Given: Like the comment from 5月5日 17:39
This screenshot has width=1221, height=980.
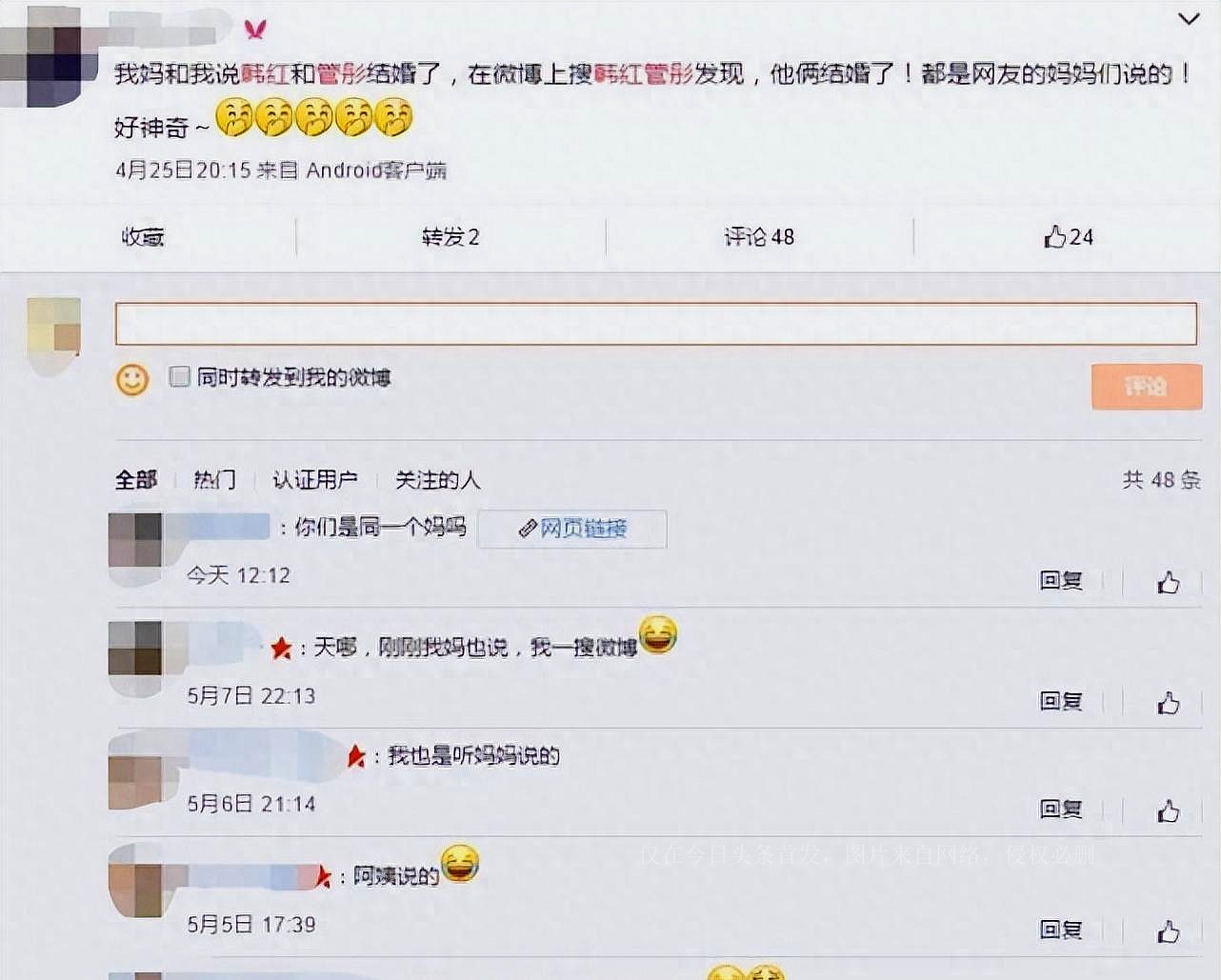Looking at the screenshot, I should [x=1169, y=930].
